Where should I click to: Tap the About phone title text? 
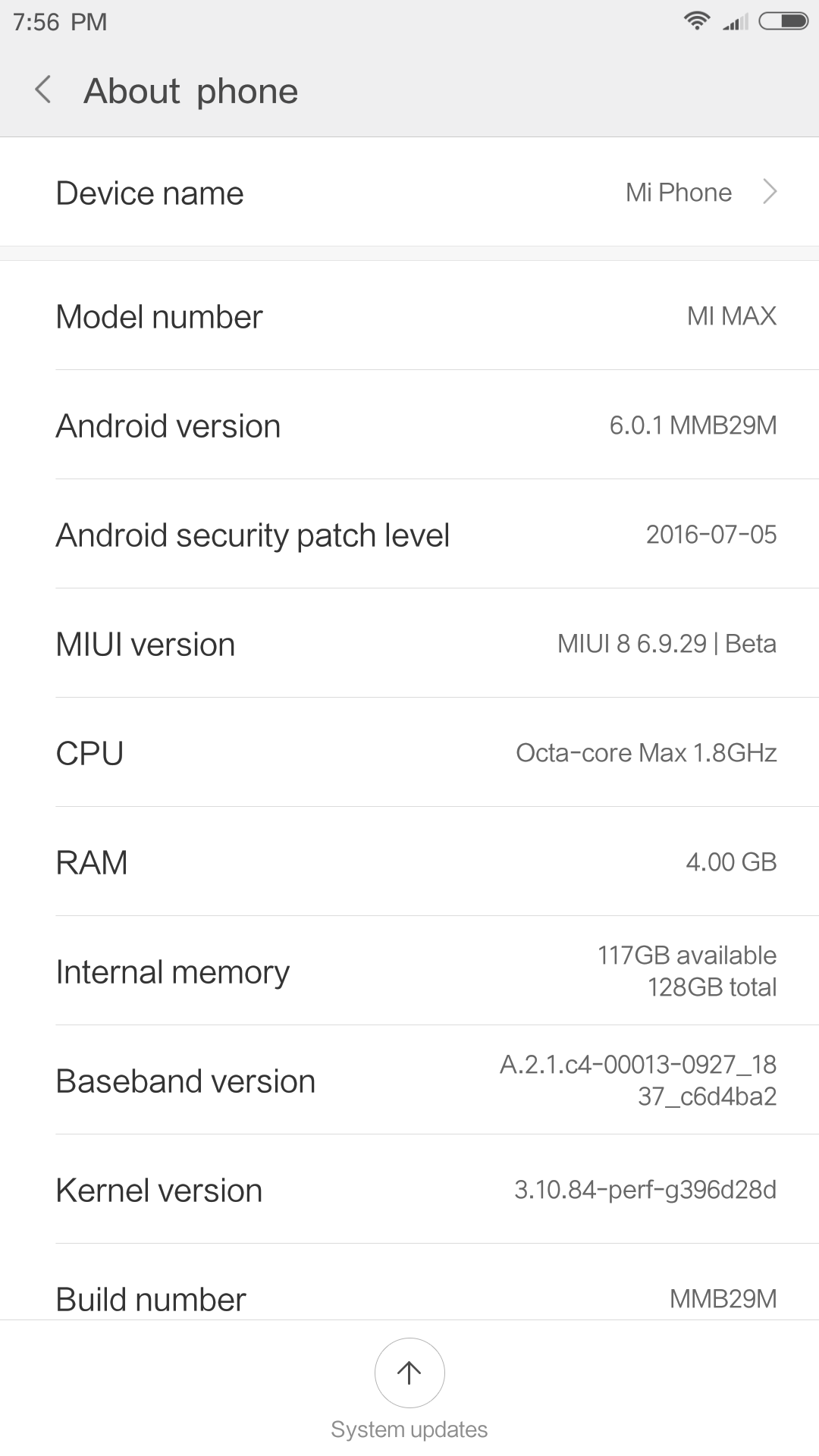pos(191,91)
